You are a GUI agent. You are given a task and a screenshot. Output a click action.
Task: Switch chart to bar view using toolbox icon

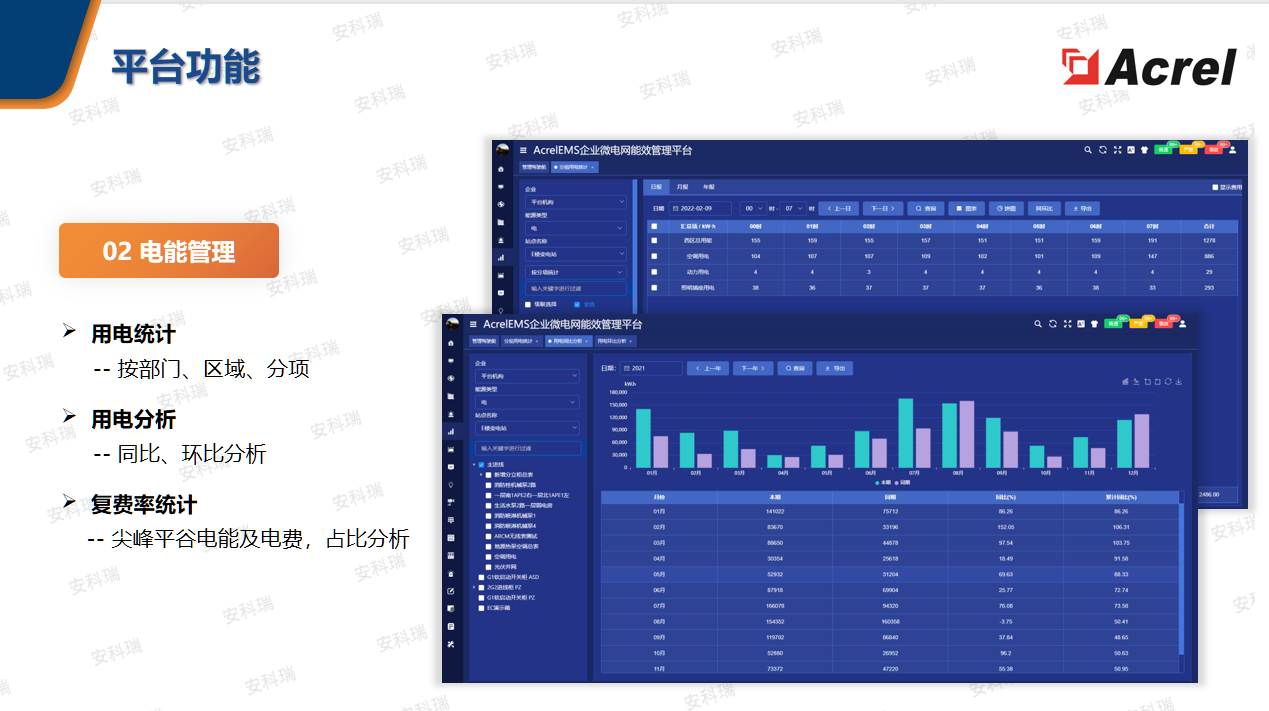click(x=1125, y=382)
